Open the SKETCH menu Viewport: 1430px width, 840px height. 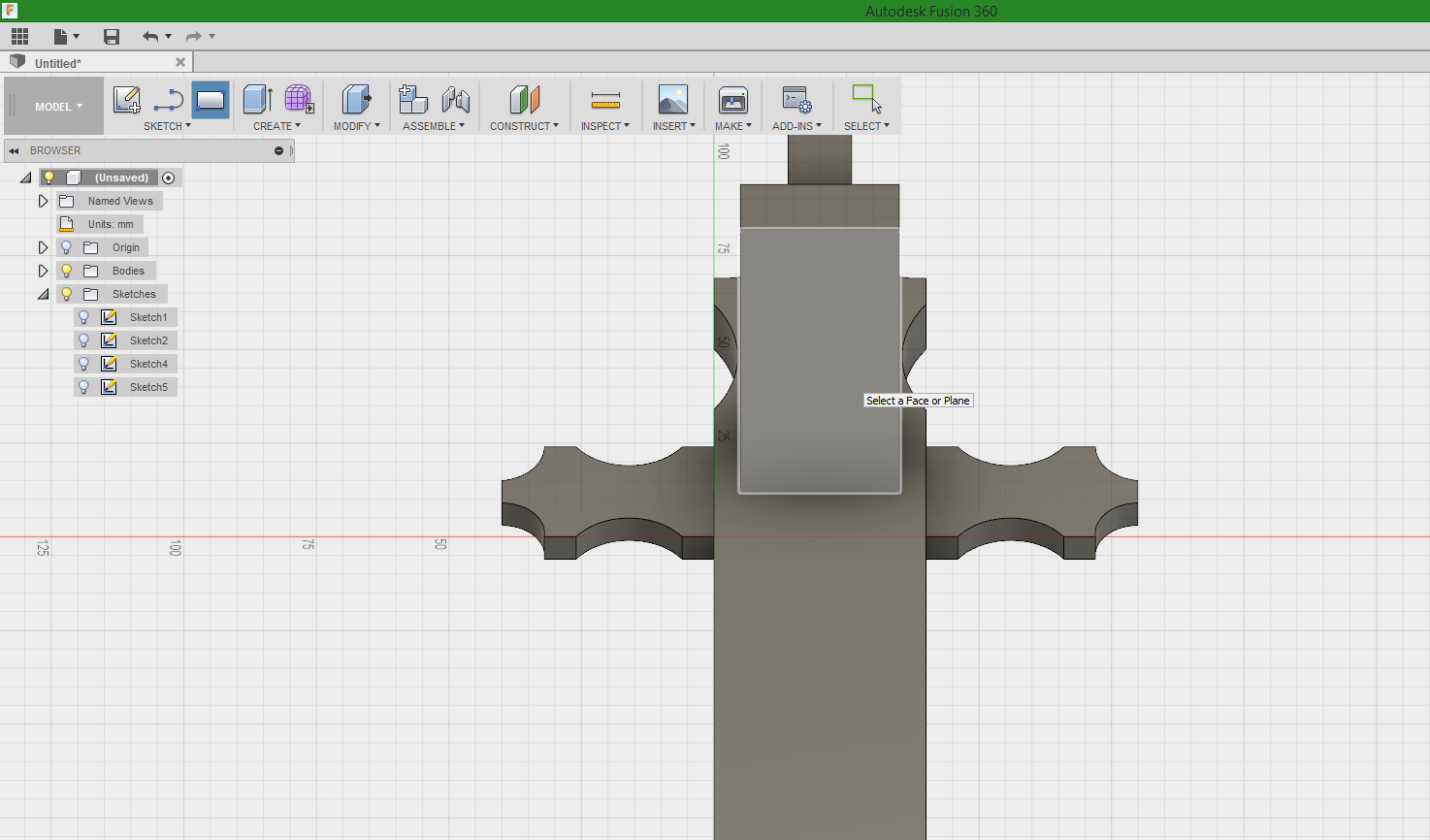click(x=167, y=126)
